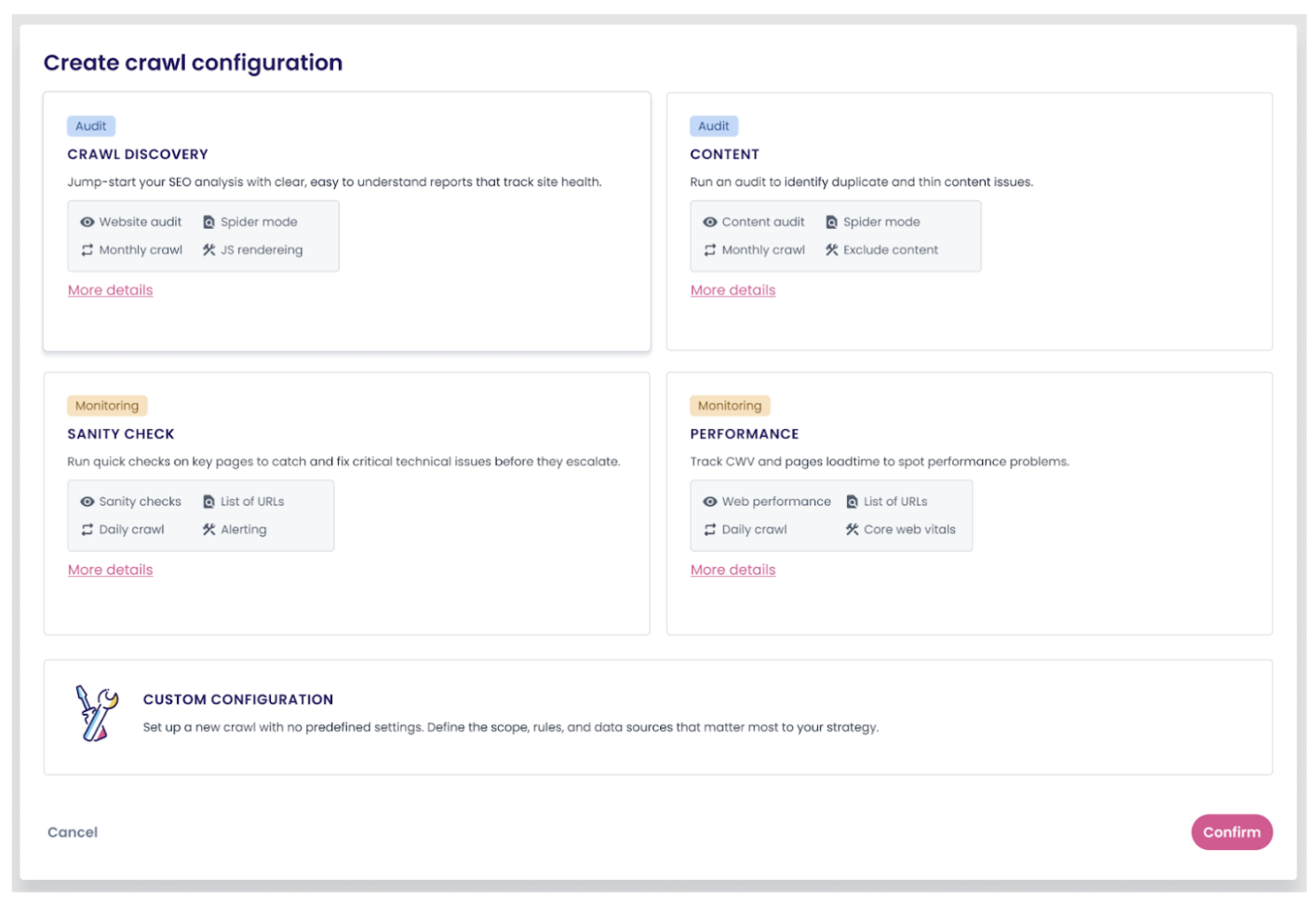The image size is (1316, 903).
Task: Cancel the crawl configuration dialog
Action: pyautogui.click(x=73, y=831)
